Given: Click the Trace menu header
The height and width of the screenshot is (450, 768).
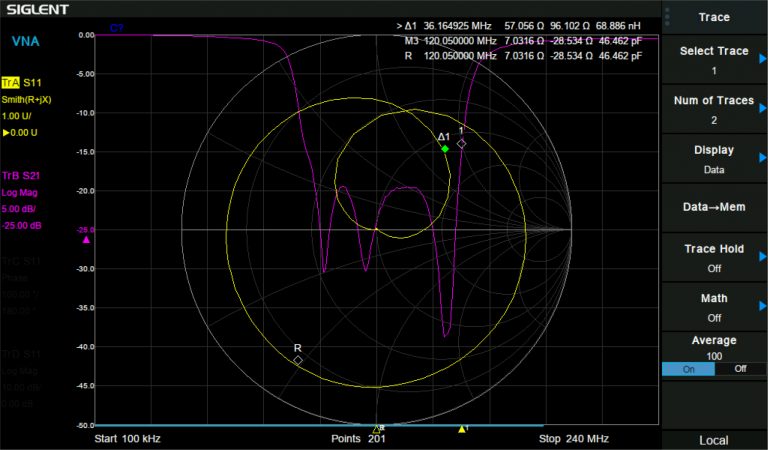Looking at the screenshot, I should tap(713, 17).
